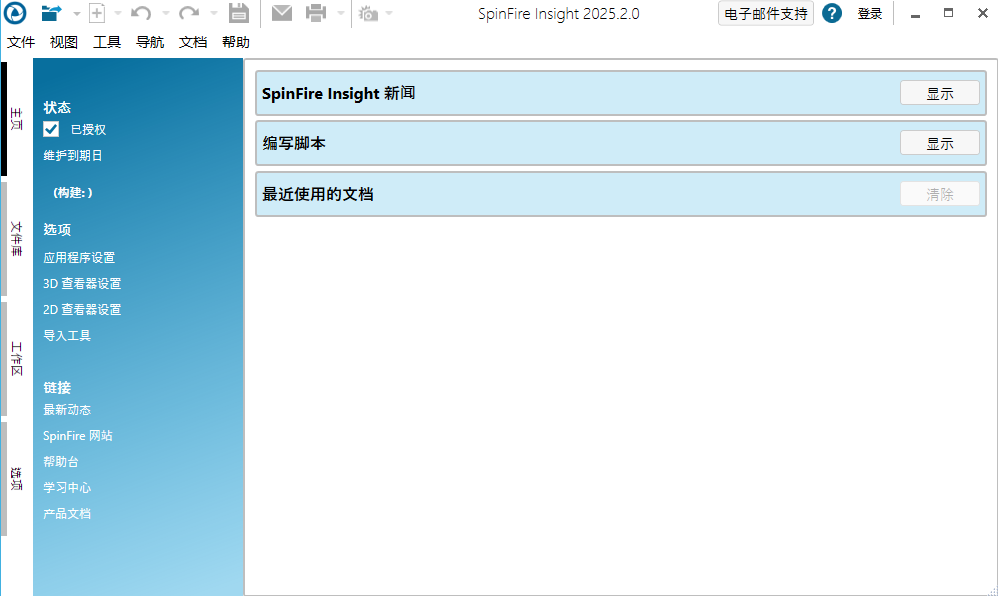Open a file with the folder icon
The height and width of the screenshot is (596, 998).
[51, 13]
